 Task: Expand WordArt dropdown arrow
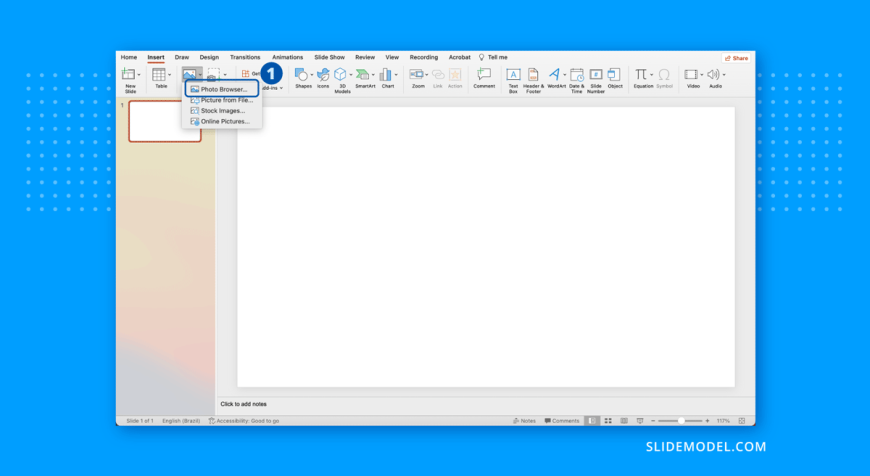564,75
